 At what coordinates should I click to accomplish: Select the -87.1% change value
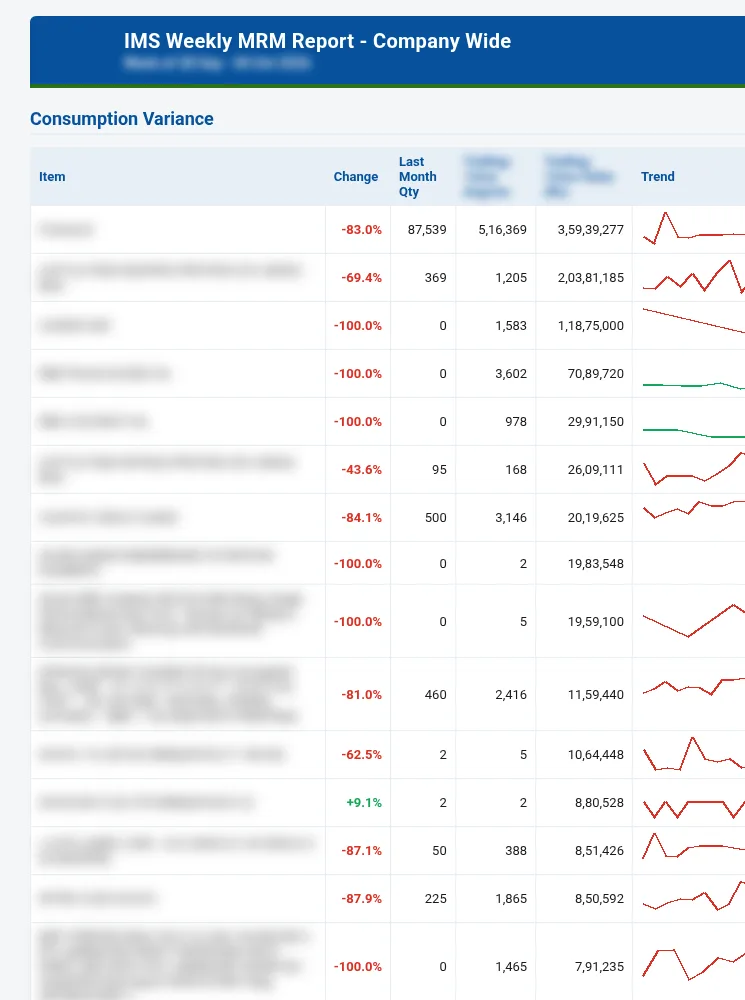point(362,850)
